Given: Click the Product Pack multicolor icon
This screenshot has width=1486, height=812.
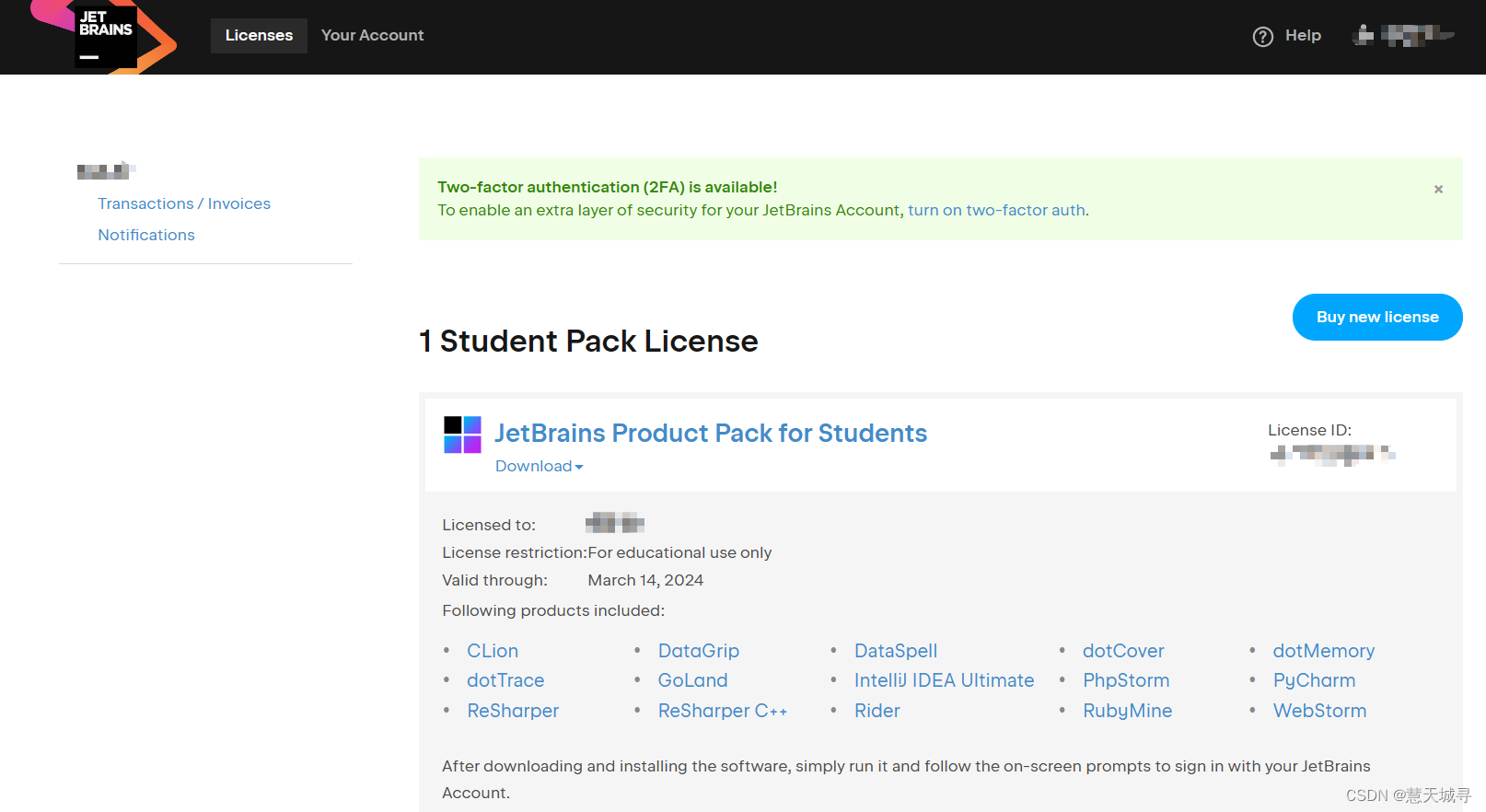Looking at the screenshot, I should 462,435.
